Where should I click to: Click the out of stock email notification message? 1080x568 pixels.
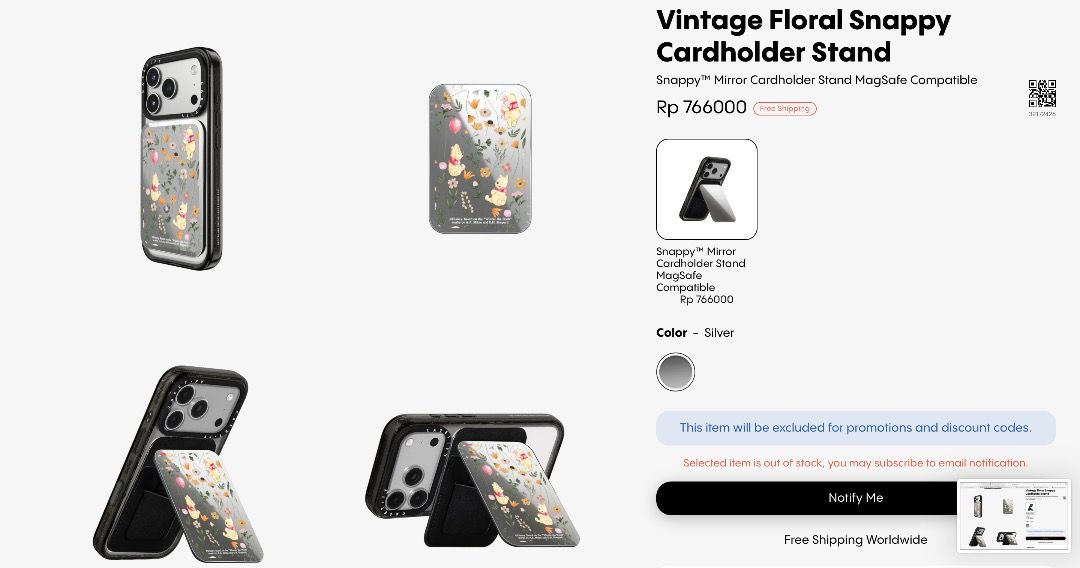[x=855, y=463]
